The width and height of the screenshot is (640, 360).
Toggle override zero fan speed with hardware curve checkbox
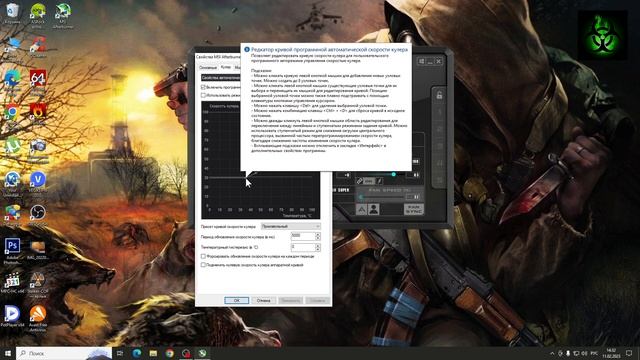(x=203, y=265)
